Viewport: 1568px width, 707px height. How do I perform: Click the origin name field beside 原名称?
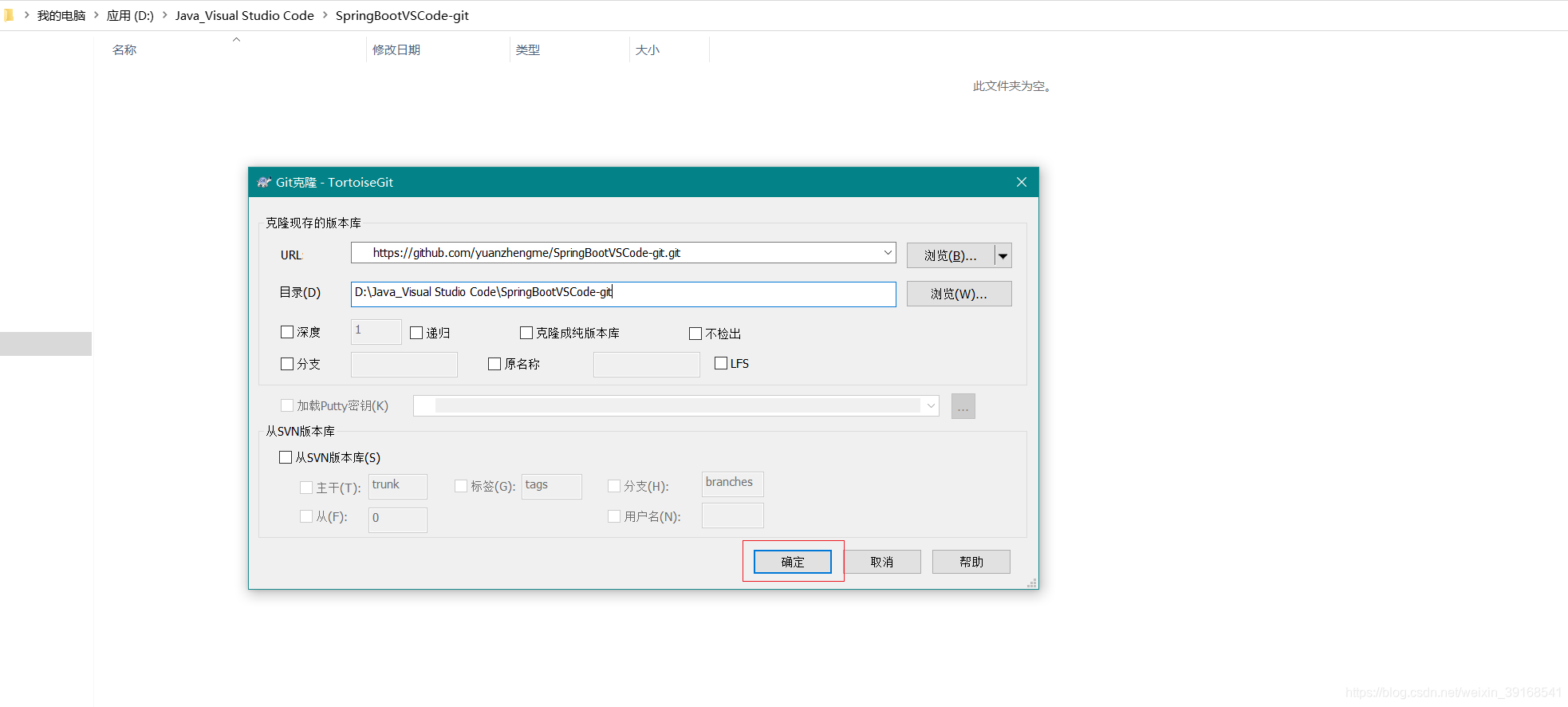click(x=647, y=364)
